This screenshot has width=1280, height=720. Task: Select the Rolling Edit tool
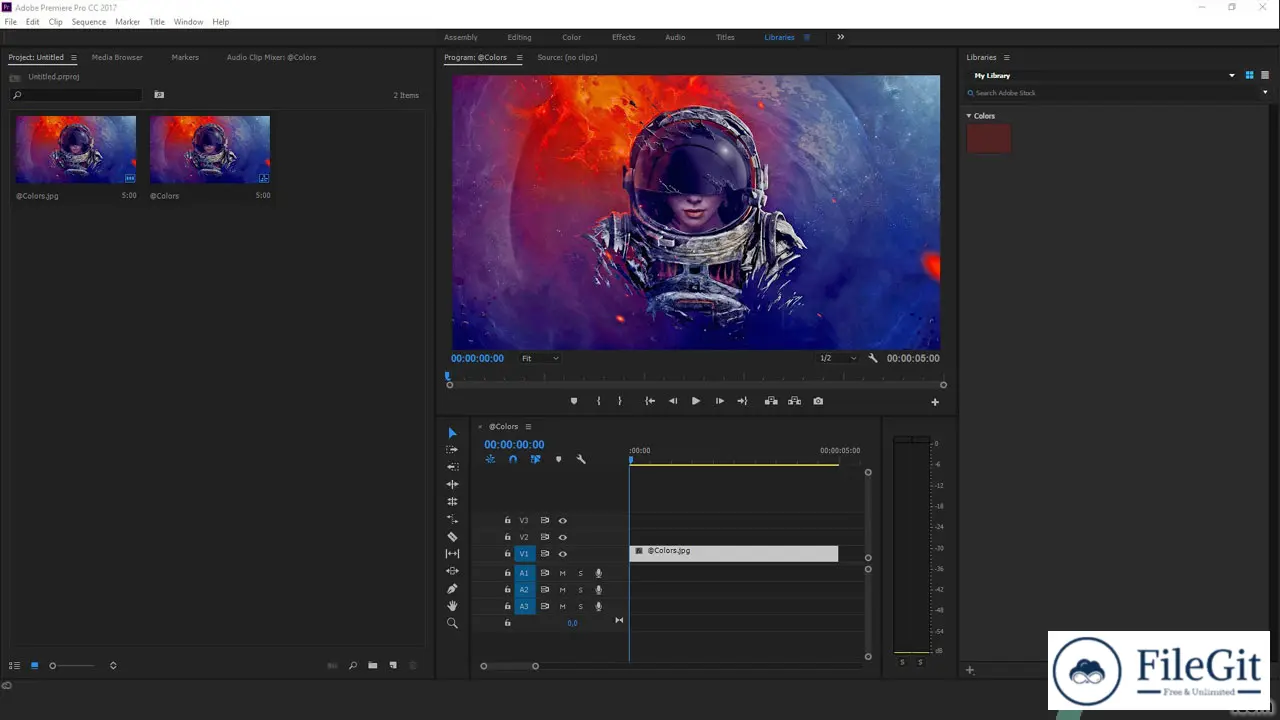452,502
